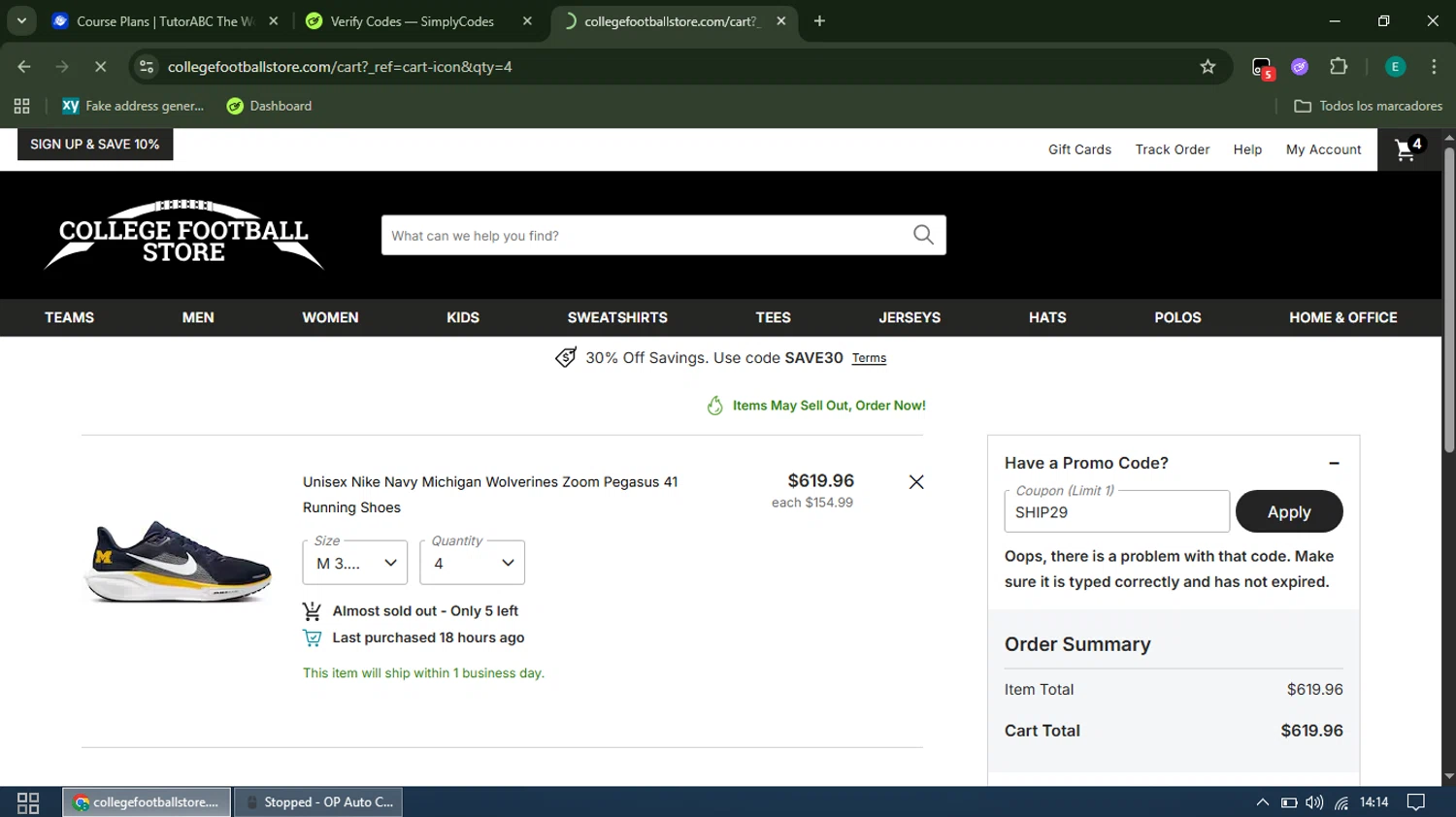Open the extension with the red 5 badge
1456x817 pixels.
click(1262, 67)
